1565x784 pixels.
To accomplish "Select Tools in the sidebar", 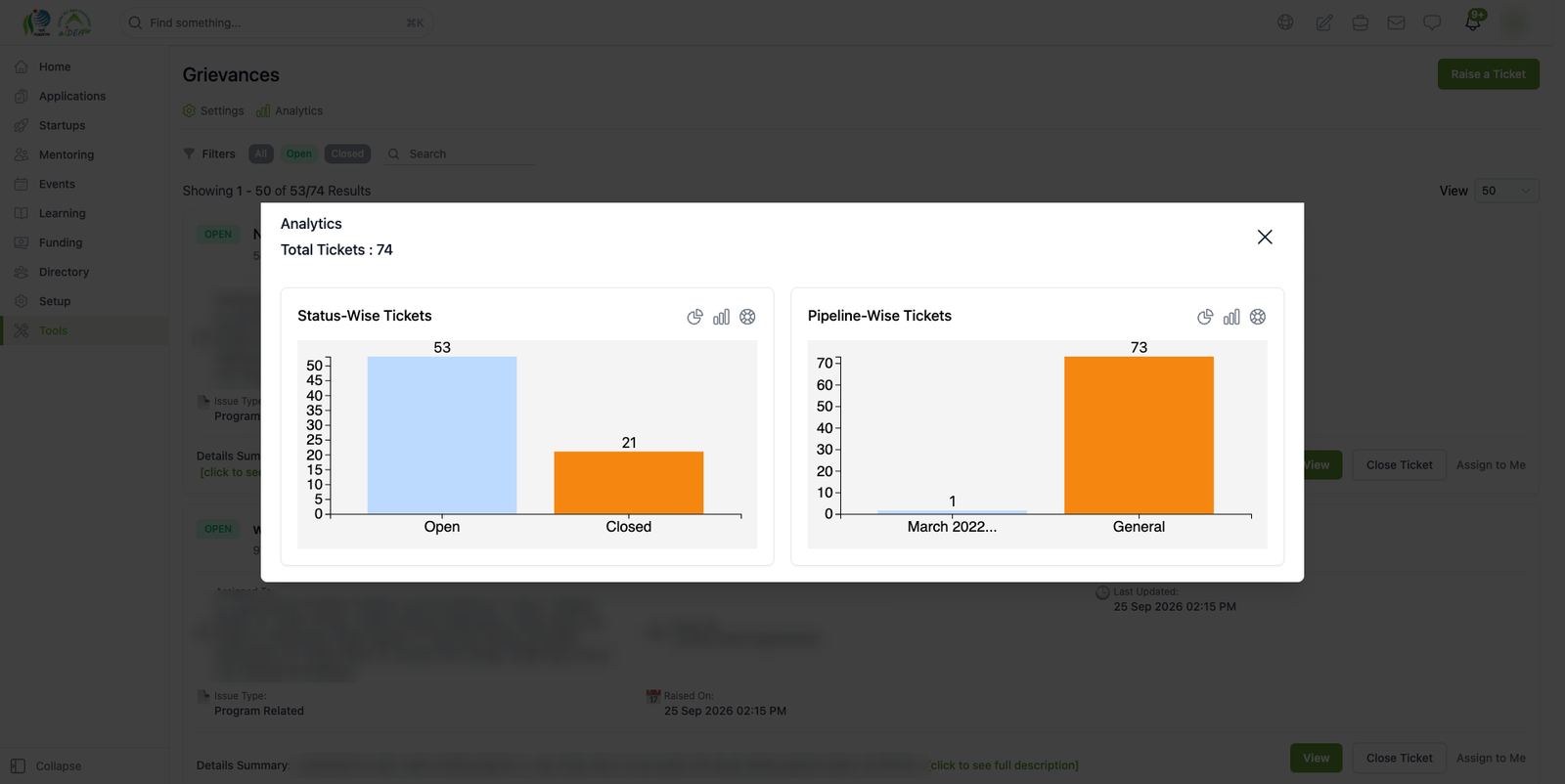I will (x=84, y=330).
